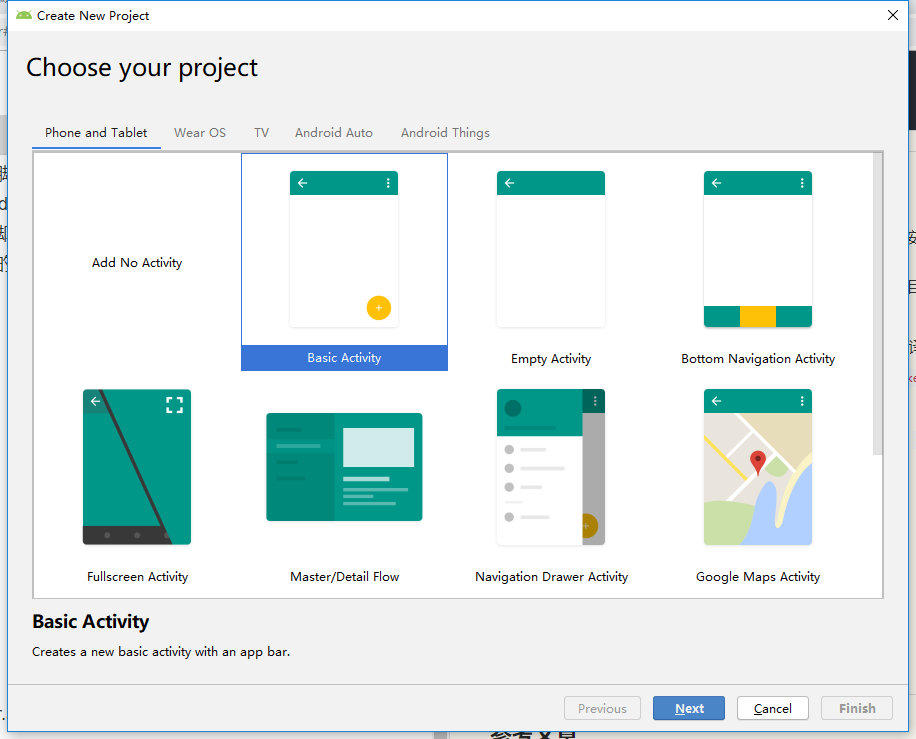Screen dimensions: 916x739
Task: Select the Google Maps Activity thumbnail
Action: tap(758, 467)
